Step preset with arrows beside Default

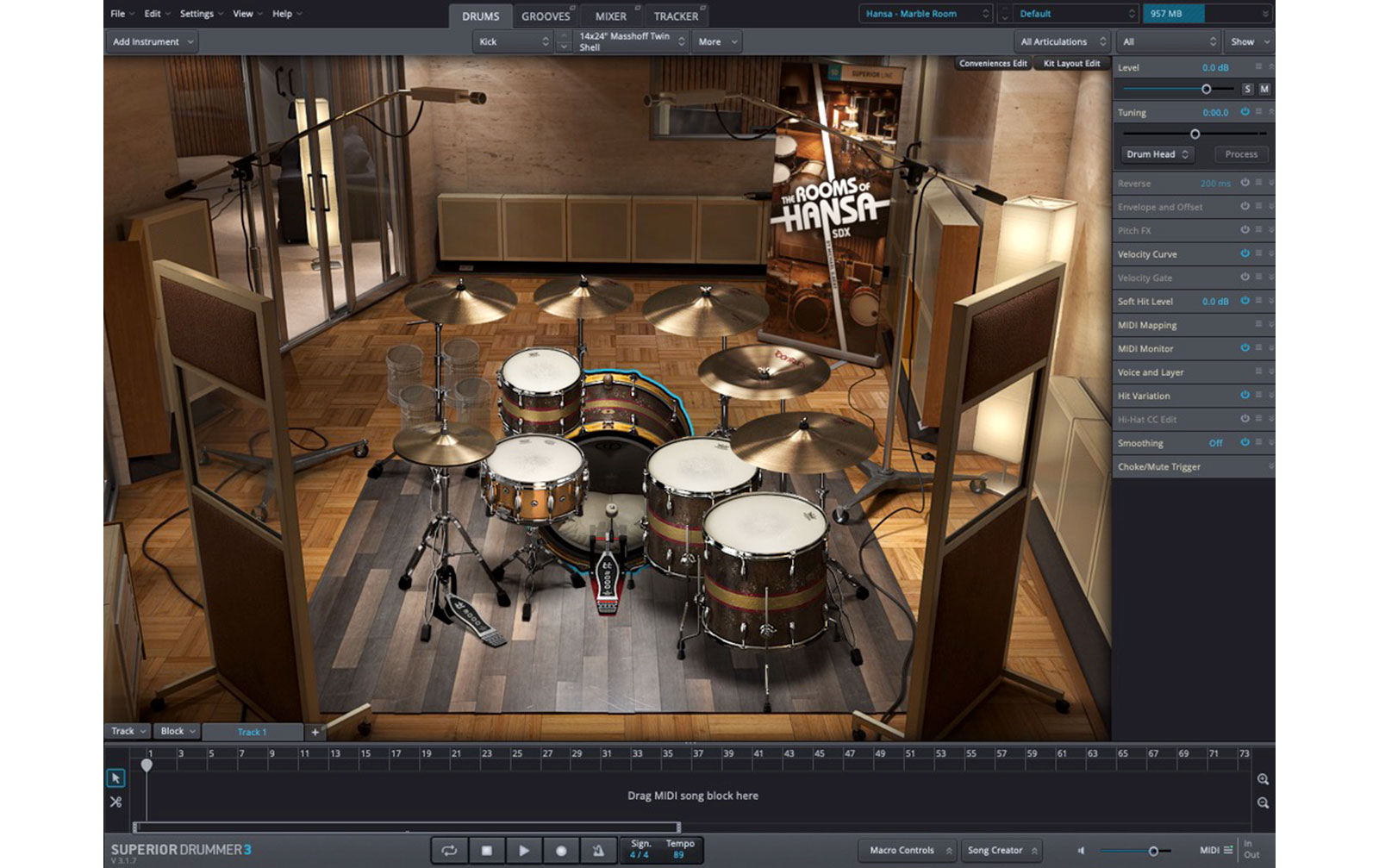[1004, 14]
